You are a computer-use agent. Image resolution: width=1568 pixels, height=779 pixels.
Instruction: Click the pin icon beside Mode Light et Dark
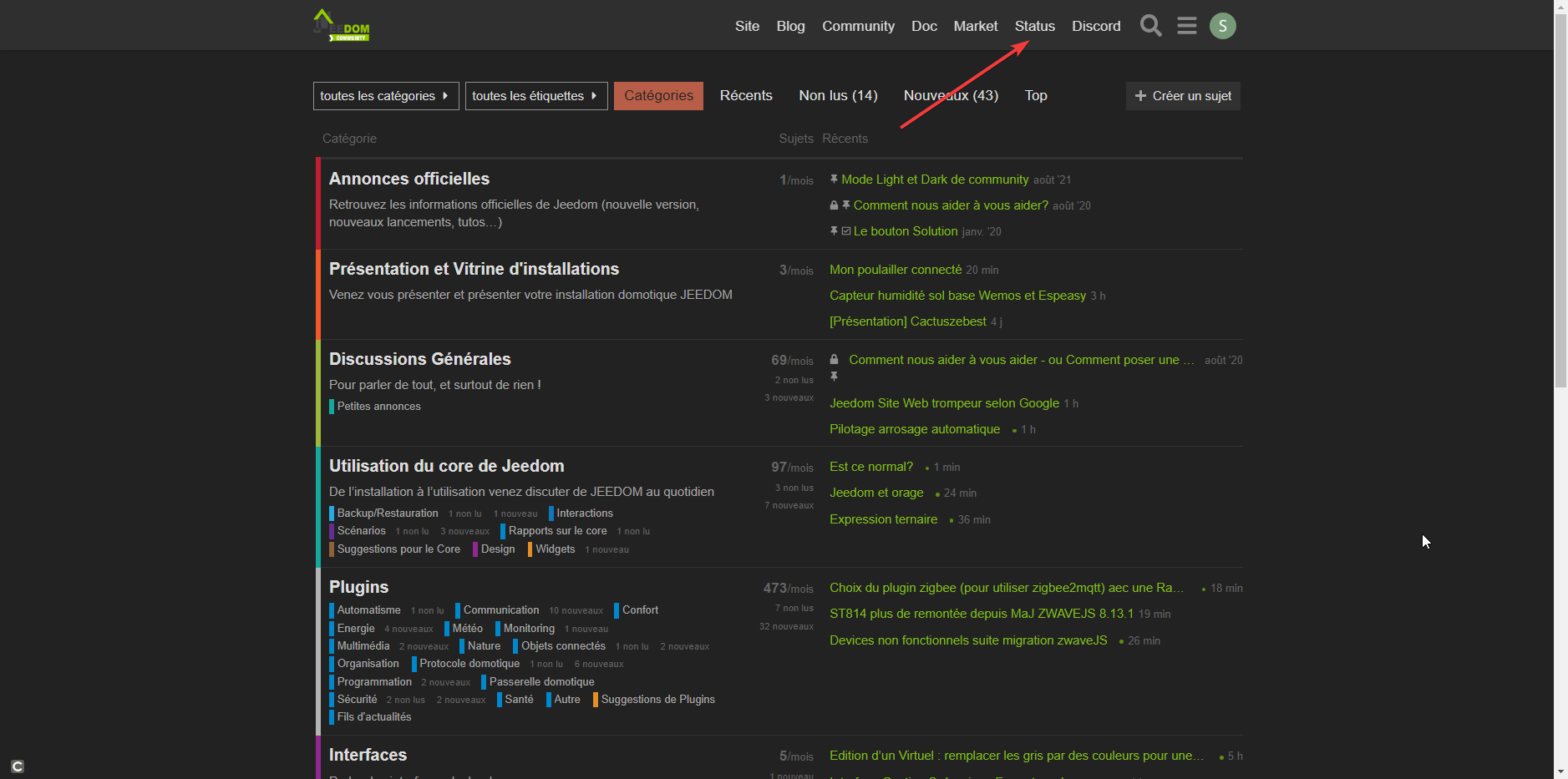click(834, 180)
